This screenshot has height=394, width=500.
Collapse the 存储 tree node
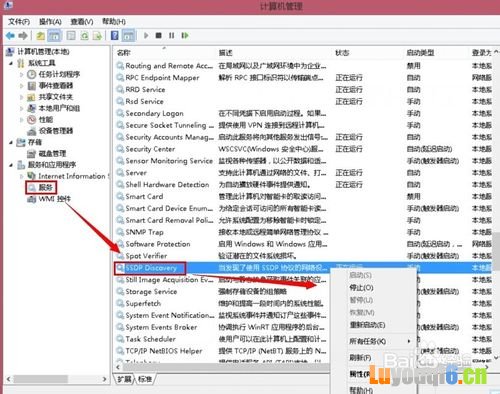(11, 142)
